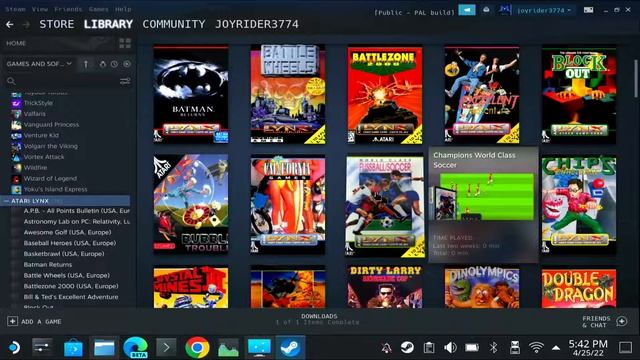Viewport: 640px width, 360px height.
Task: Toggle recent activity clock filter
Action: click(114, 64)
